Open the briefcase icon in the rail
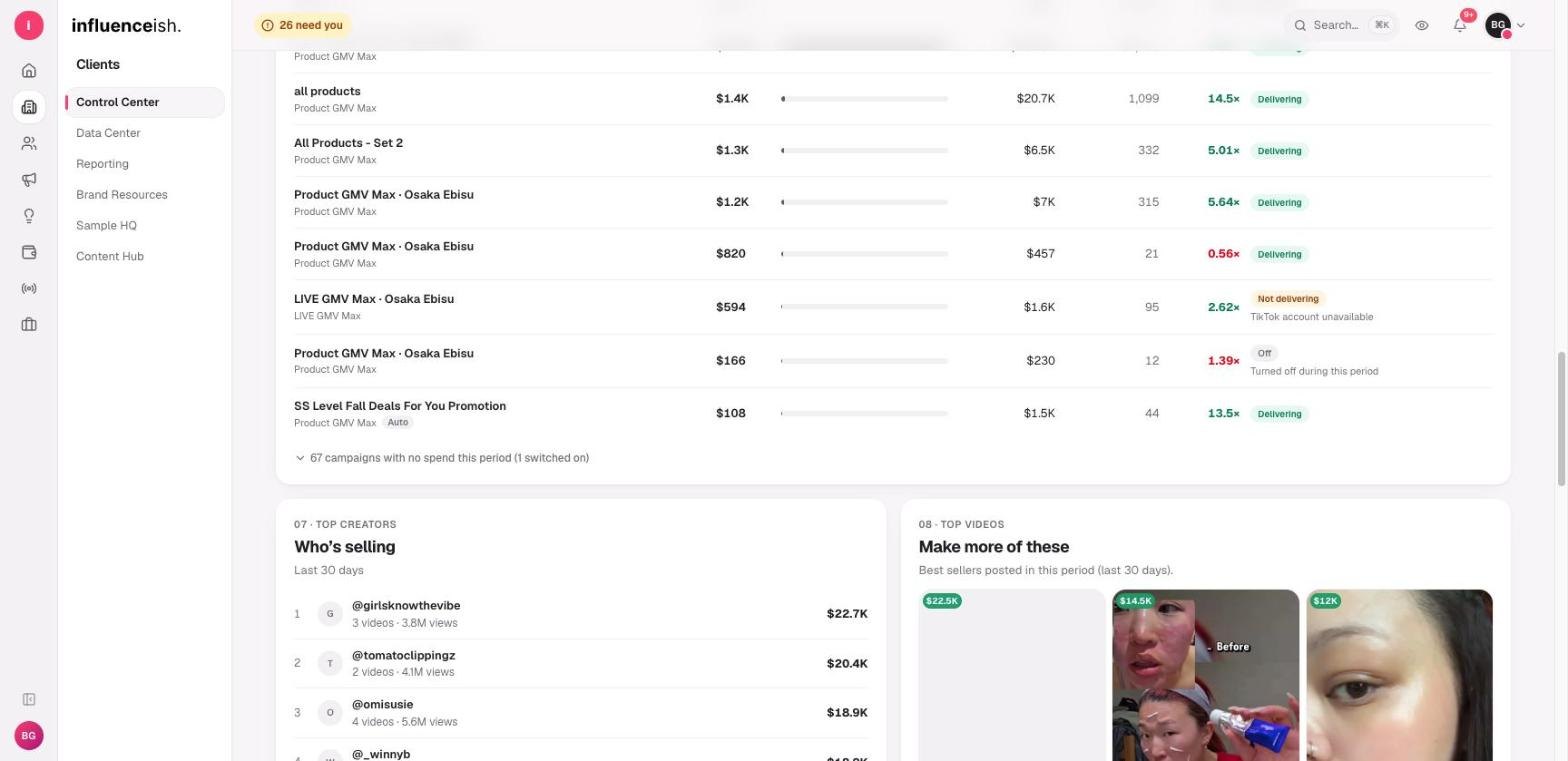 29,324
